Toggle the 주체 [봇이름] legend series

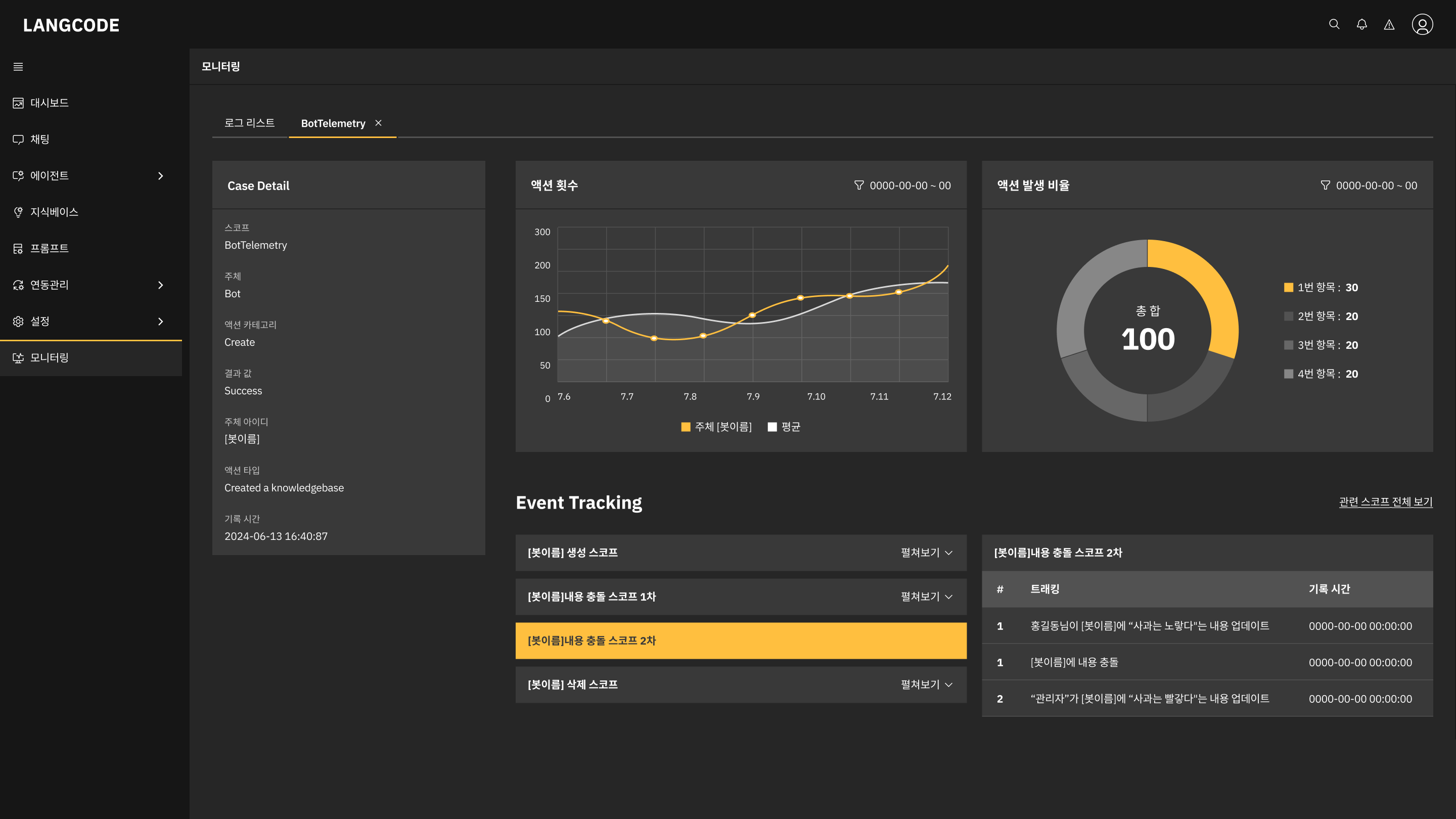pyautogui.click(x=716, y=427)
